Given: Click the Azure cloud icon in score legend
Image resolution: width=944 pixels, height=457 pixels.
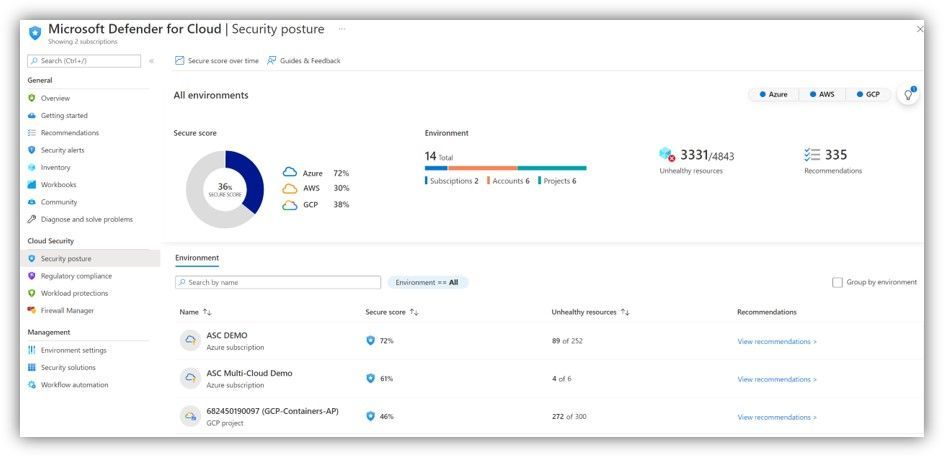Looking at the screenshot, I should 290,172.
